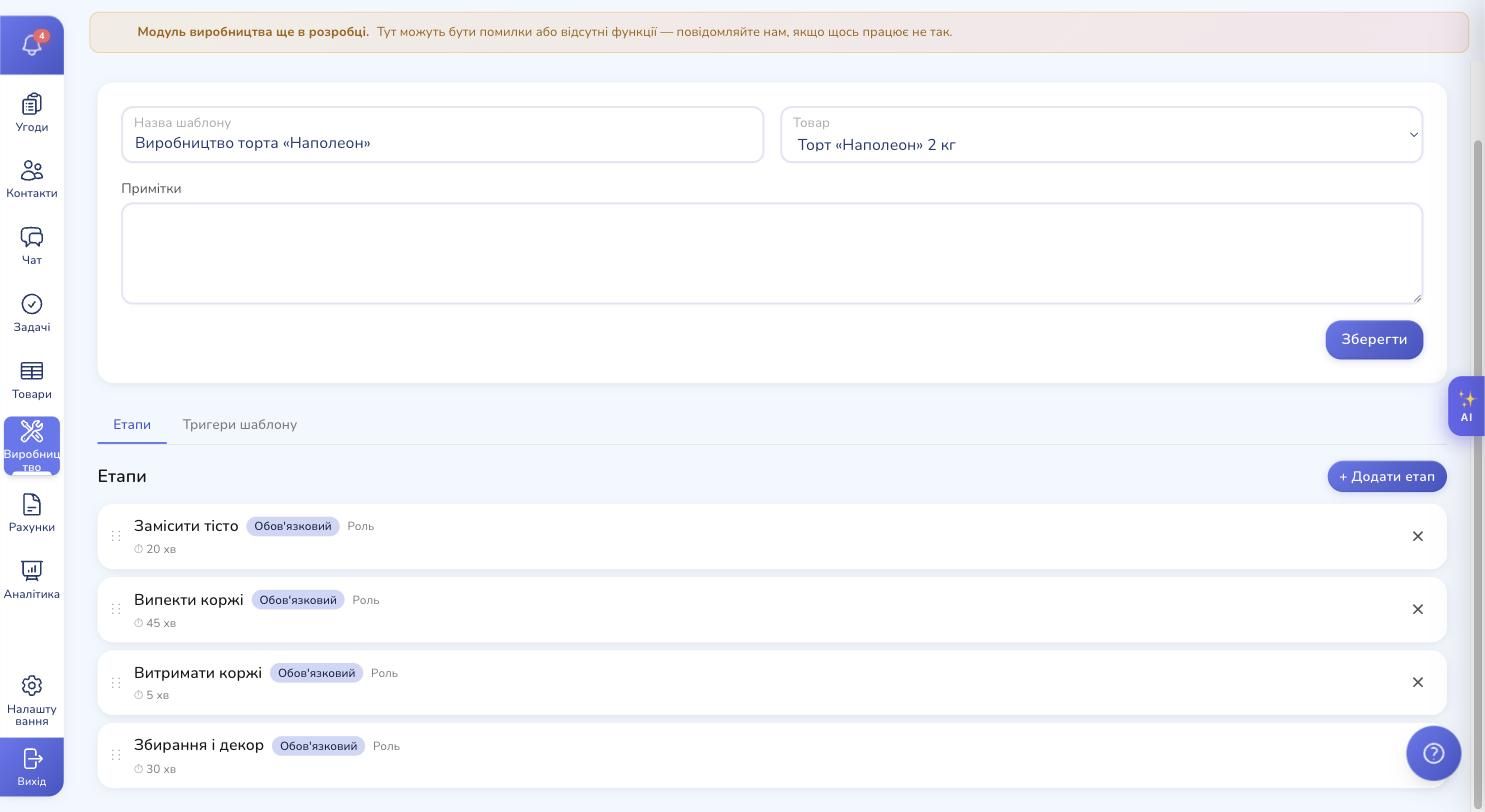Open the help question-mark bubble
The width and height of the screenshot is (1485, 812).
(x=1433, y=753)
